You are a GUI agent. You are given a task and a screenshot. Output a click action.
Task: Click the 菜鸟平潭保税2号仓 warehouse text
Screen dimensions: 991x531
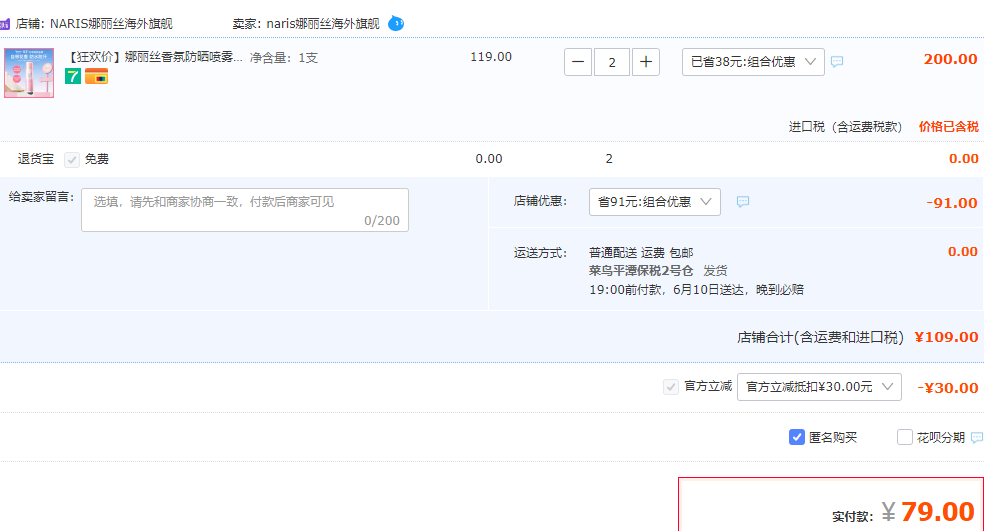pos(641,271)
